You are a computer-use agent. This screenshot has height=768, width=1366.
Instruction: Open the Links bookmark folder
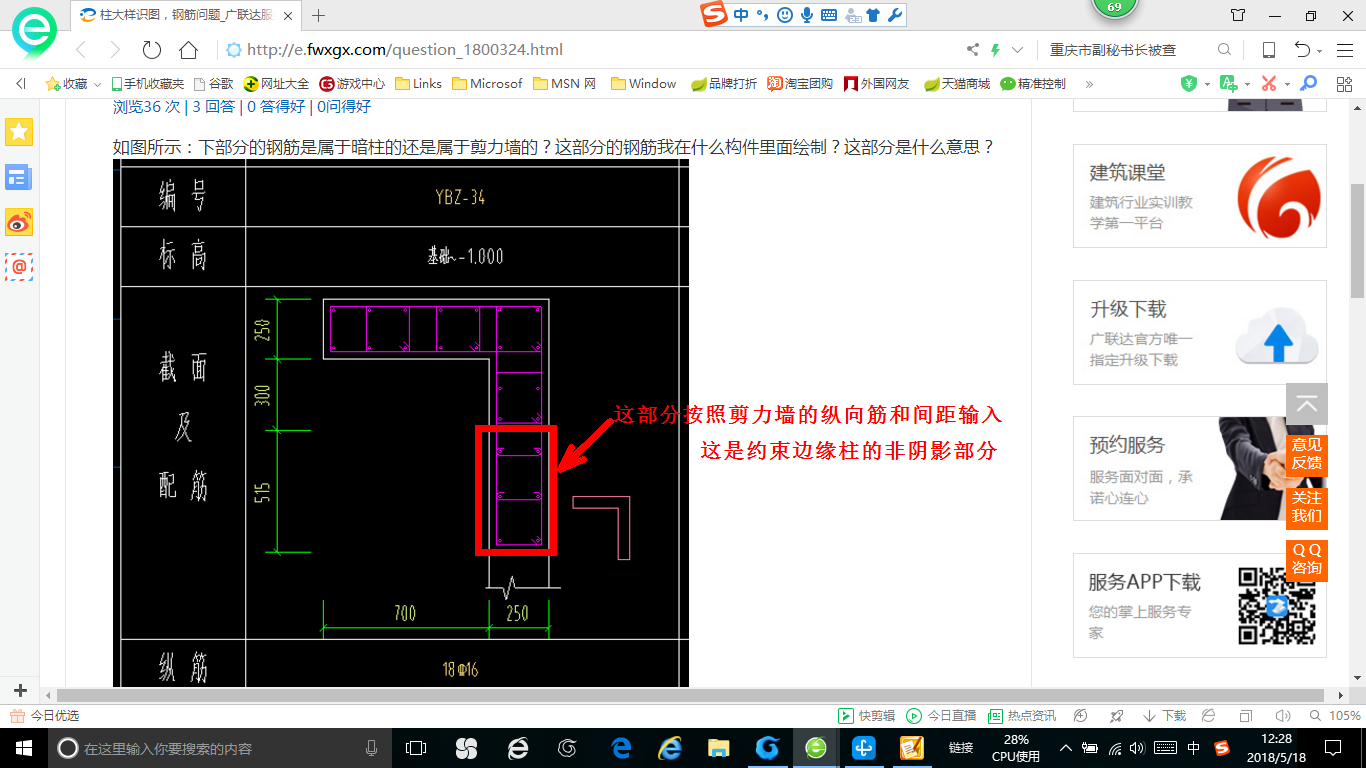(419, 84)
